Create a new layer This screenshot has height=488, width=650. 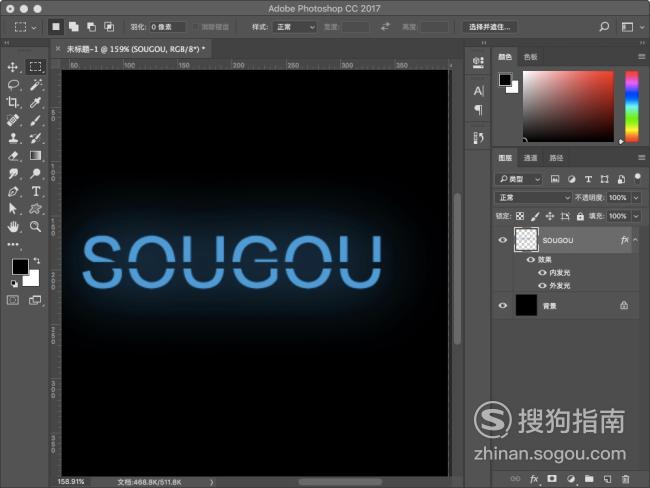coord(607,479)
